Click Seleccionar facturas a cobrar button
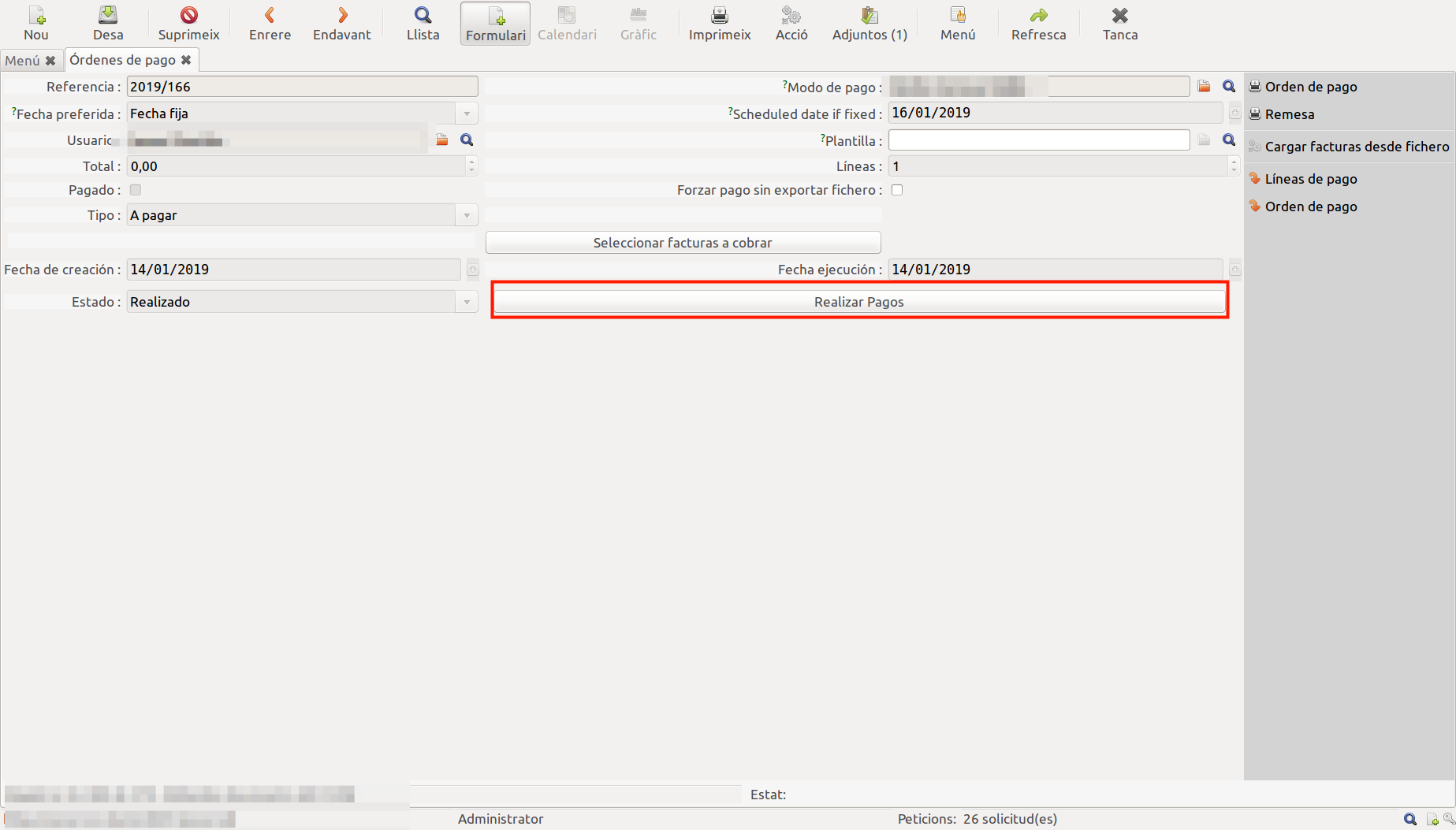1456x830 pixels. 683,243
